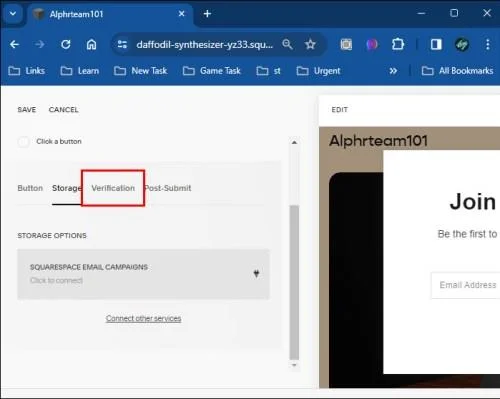This screenshot has height=399, width=500.
Task: Switch to the Verification tab
Action: [113, 188]
